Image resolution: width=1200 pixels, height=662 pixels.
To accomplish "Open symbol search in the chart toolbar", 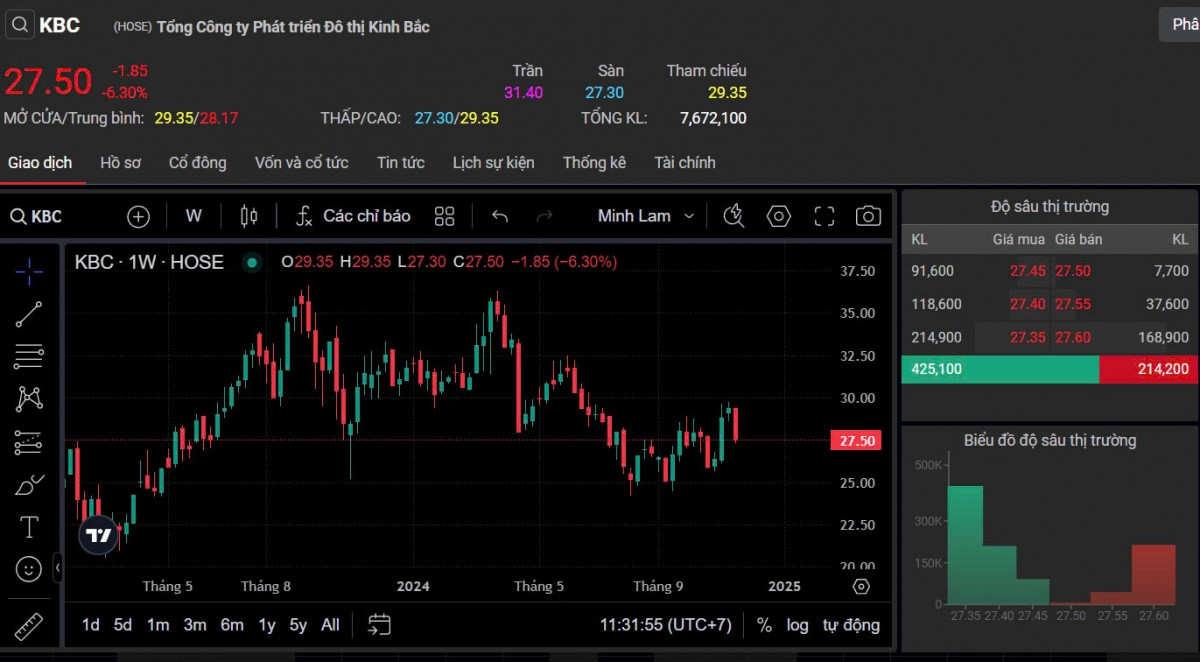I will click(36, 216).
